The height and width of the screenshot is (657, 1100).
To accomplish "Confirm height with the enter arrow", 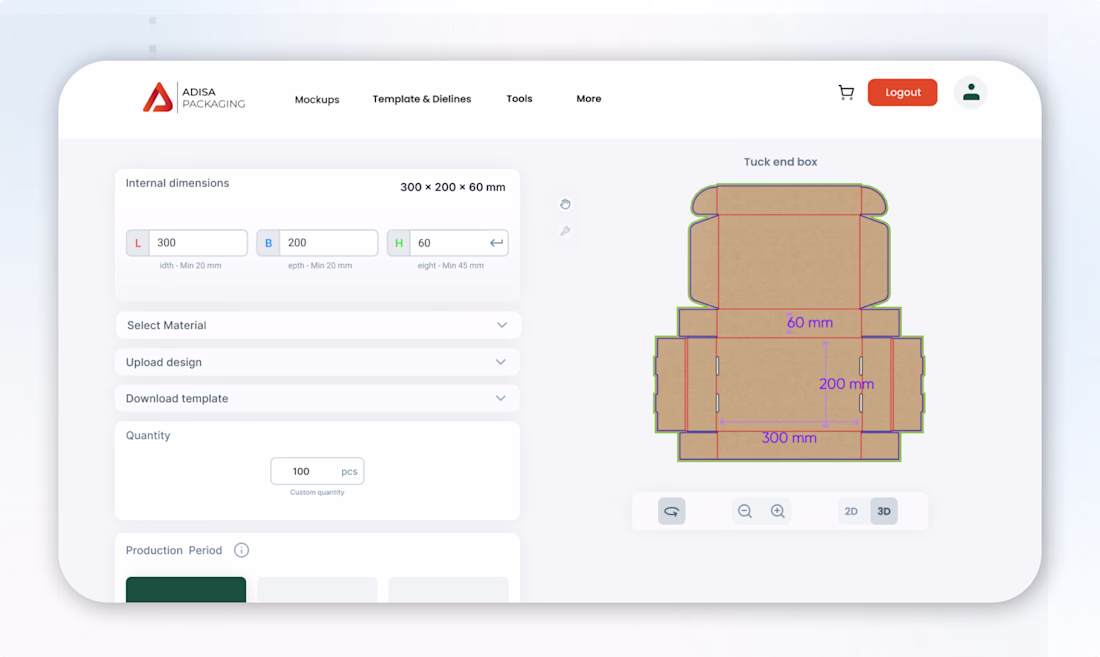I will pos(497,243).
